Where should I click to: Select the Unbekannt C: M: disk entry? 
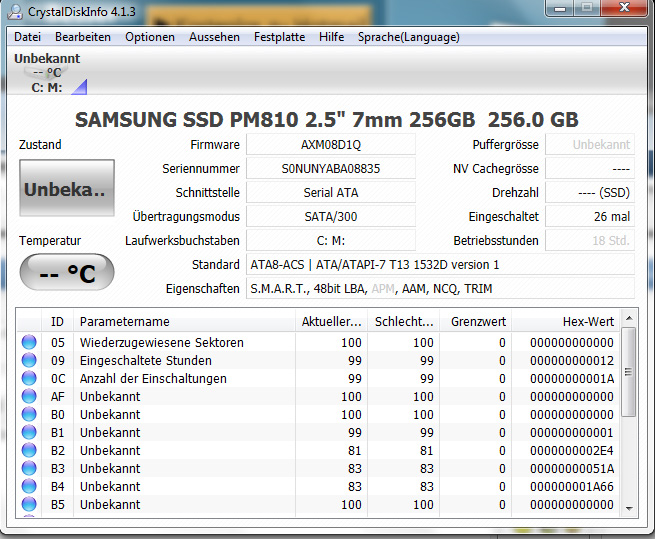pyautogui.click(x=47, y=73)
